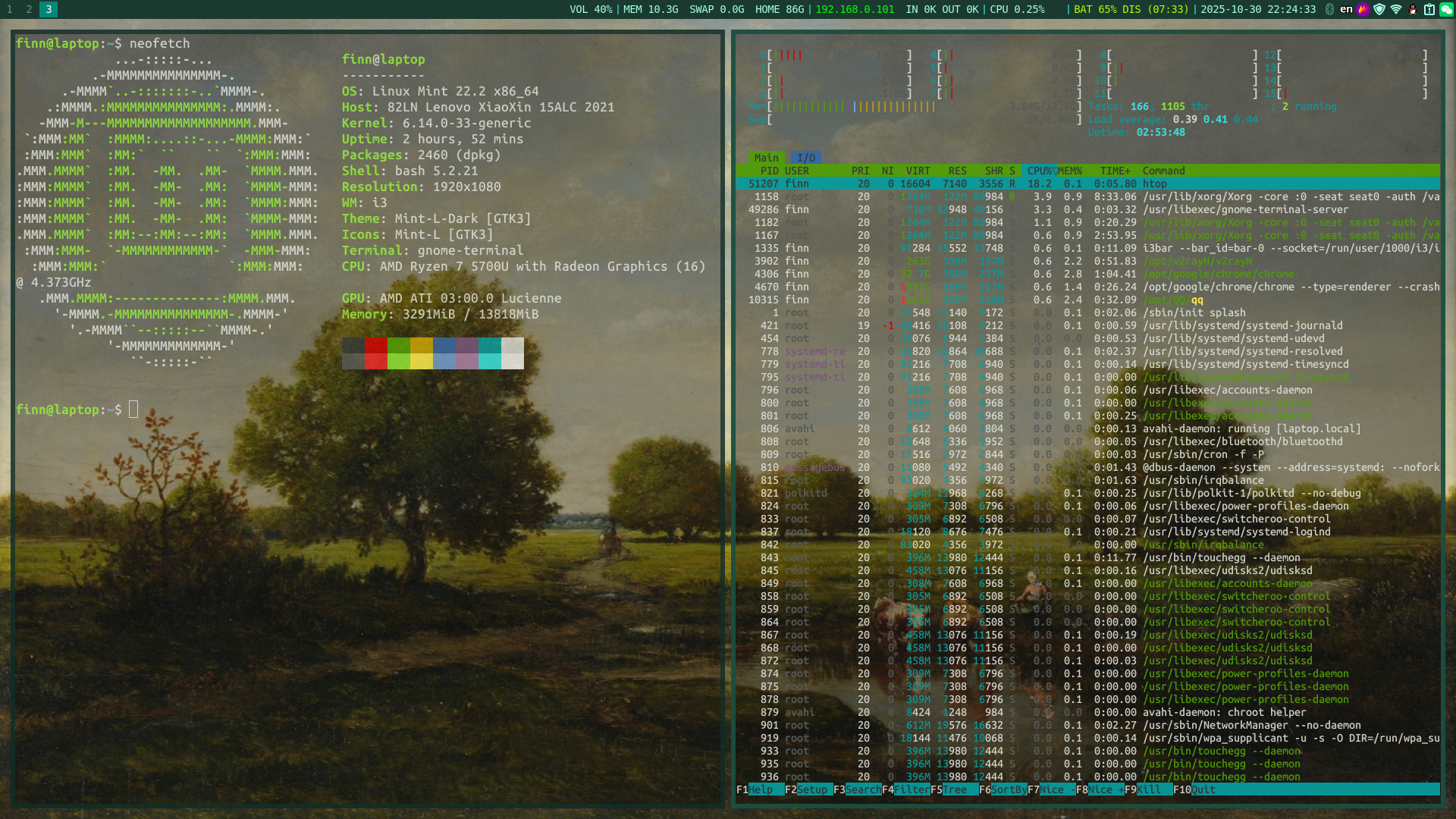1456x819 pixels.
Task: Open F6 SortBy menu in htop
Action: 1009,789
